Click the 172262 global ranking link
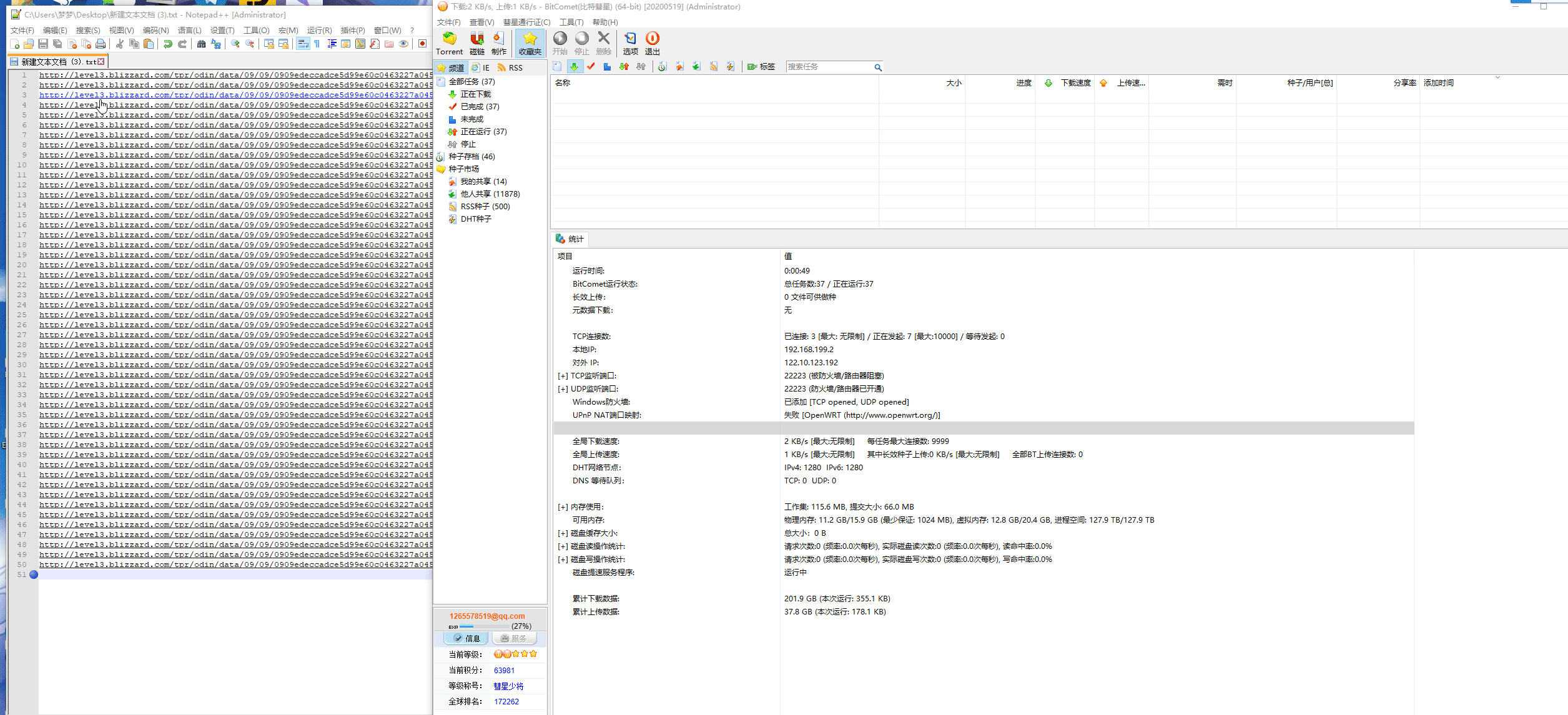Image resolution: width=1568 pixels, height=715 pixels. pyautogui.click(x=506, y=701)
